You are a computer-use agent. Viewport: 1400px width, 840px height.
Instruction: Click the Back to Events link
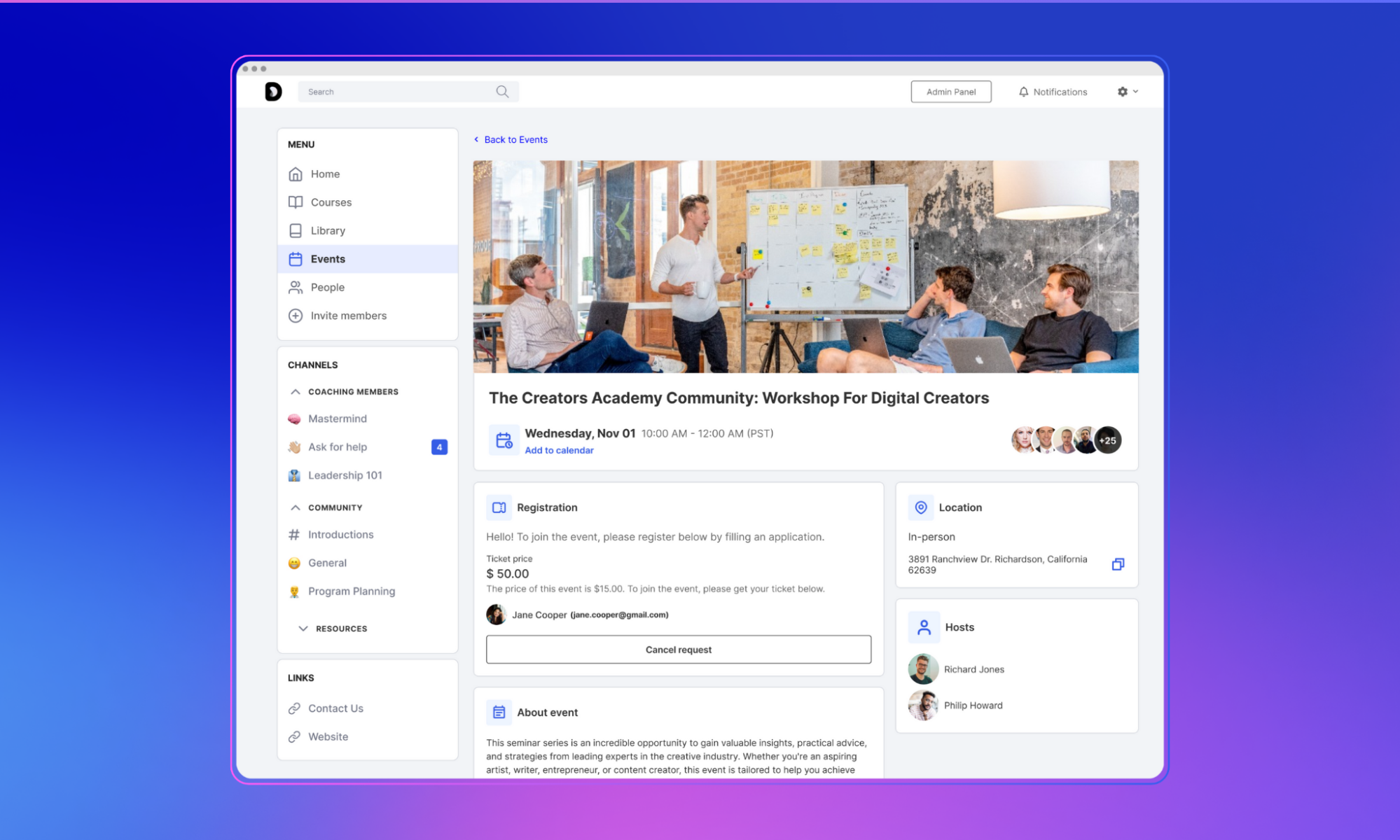click(x=515, y=139)
